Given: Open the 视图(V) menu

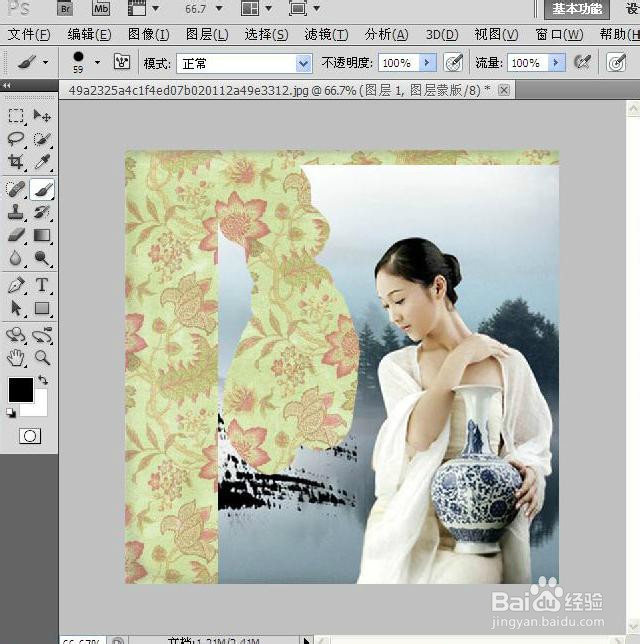Looking at the screenshot, I should click(x=496, y=34).
